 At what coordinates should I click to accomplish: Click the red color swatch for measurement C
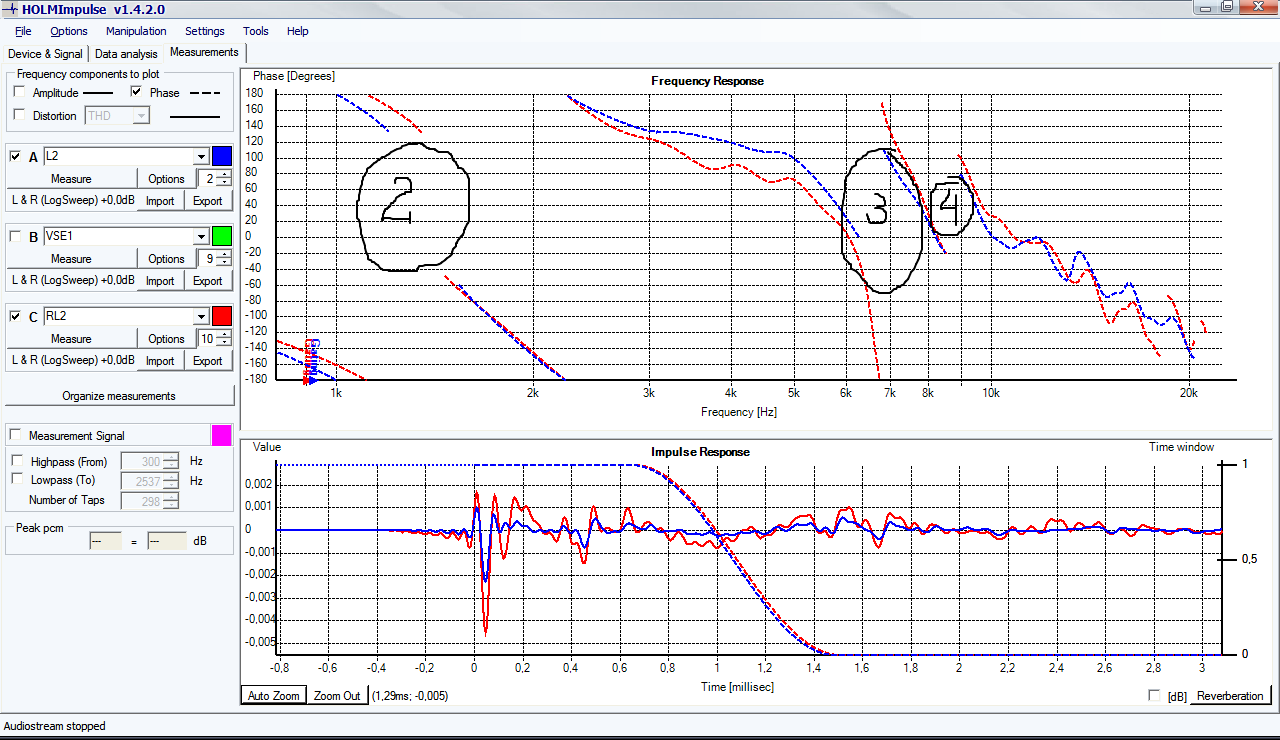pyautogui.click(x=222, y=316)
